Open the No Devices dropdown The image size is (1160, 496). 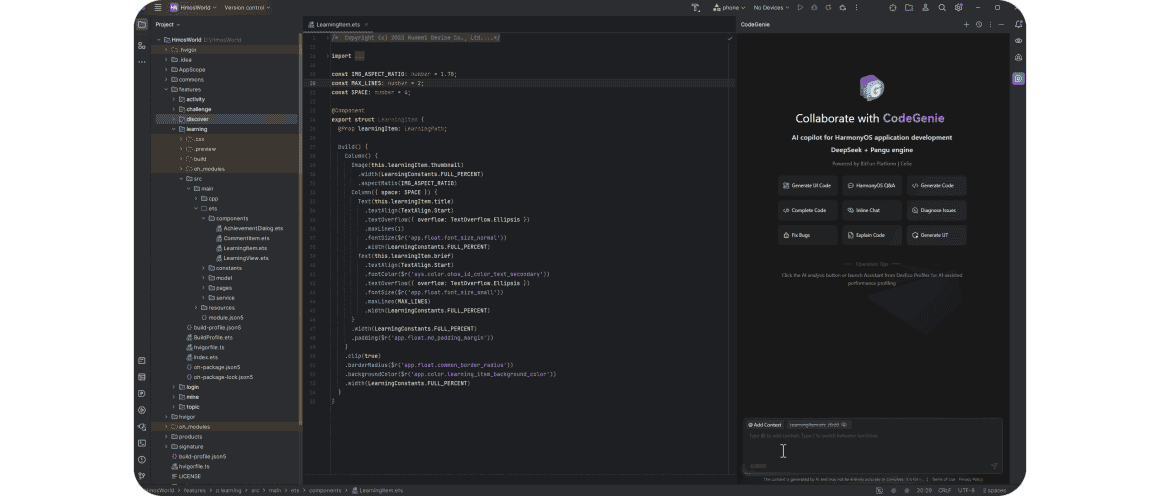pos(770,8)
